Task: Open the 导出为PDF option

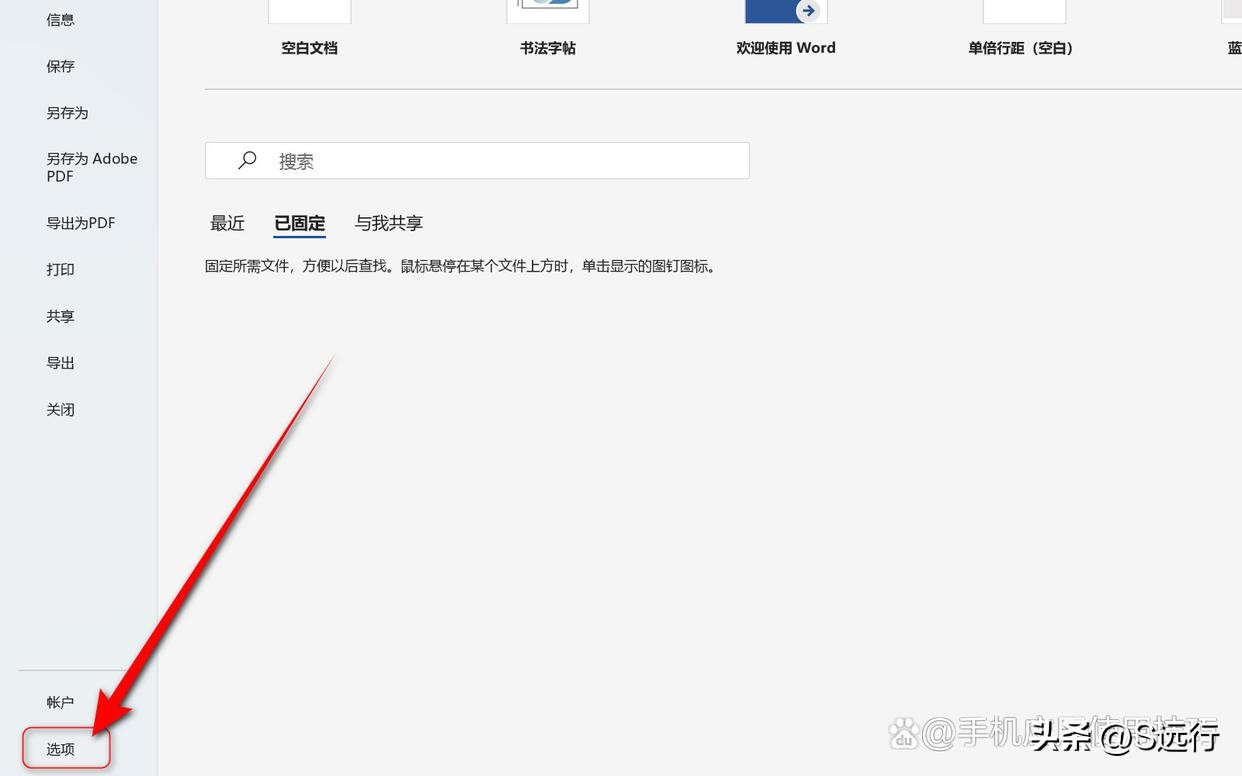Action: pyautogui.click(x=80, y=222)
